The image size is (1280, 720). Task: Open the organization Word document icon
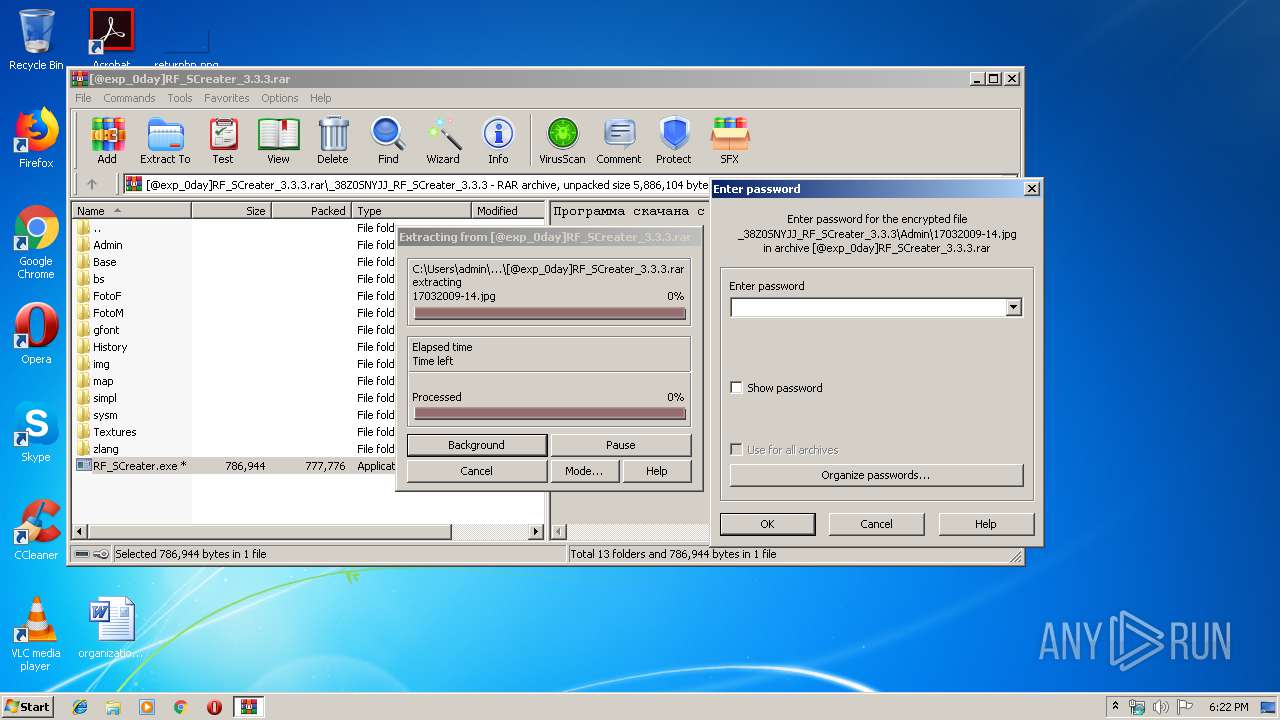[111, 628]
